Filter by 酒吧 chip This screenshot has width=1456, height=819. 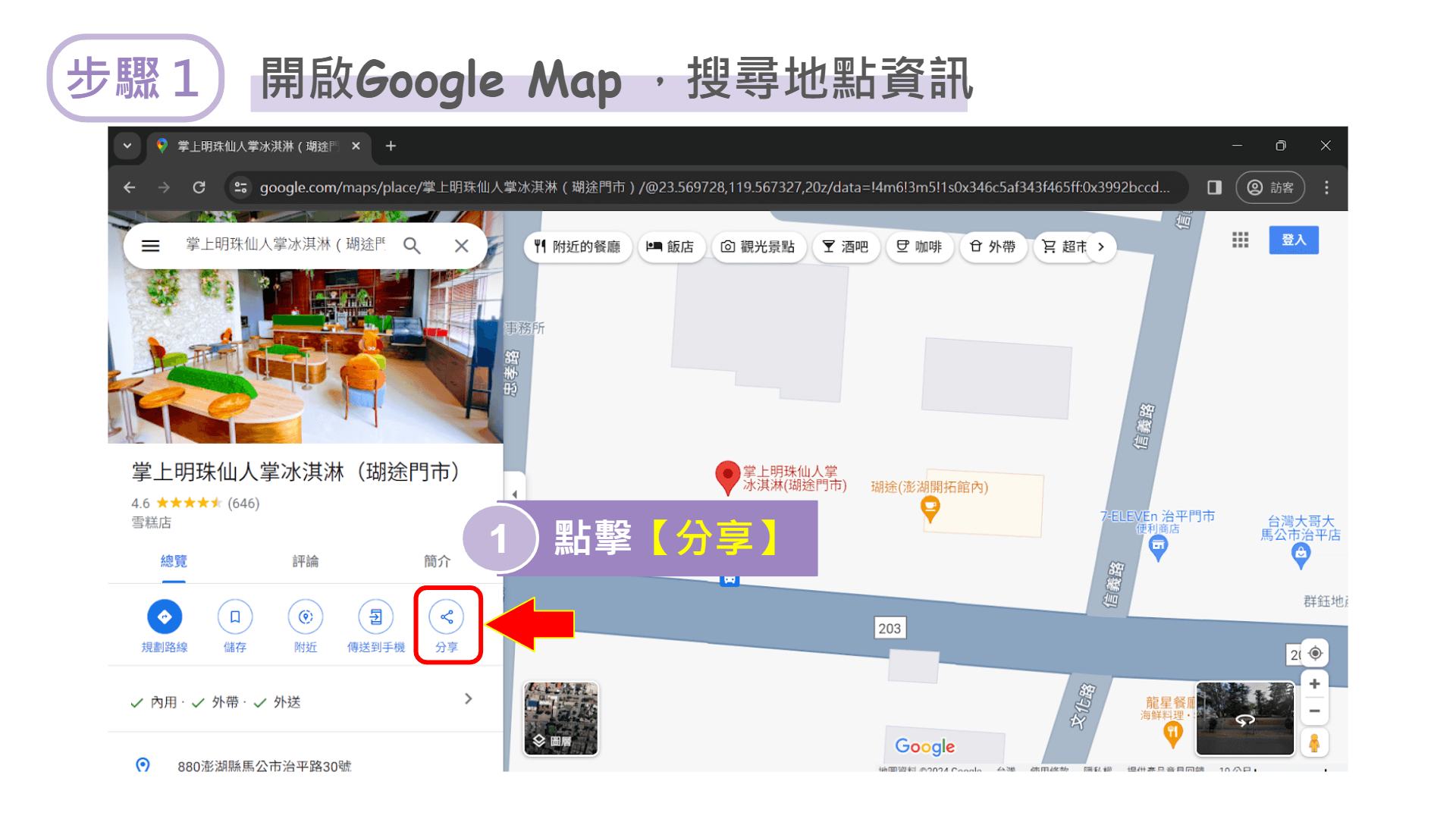pyautogui.click(x=846, y=246)
